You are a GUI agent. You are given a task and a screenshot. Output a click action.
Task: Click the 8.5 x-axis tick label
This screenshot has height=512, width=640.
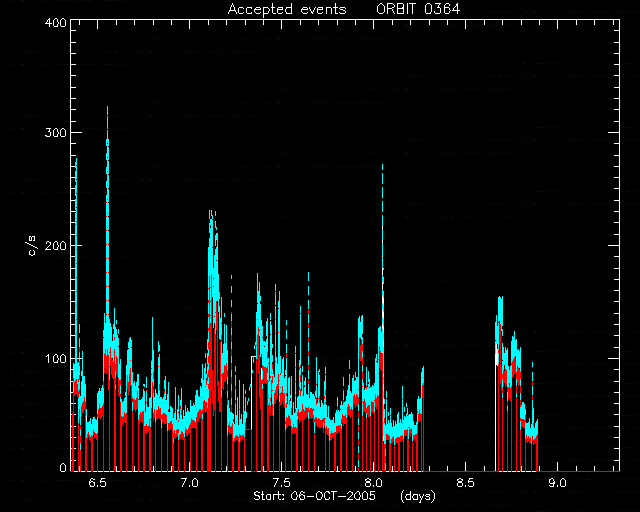click(x=465, y=483)
